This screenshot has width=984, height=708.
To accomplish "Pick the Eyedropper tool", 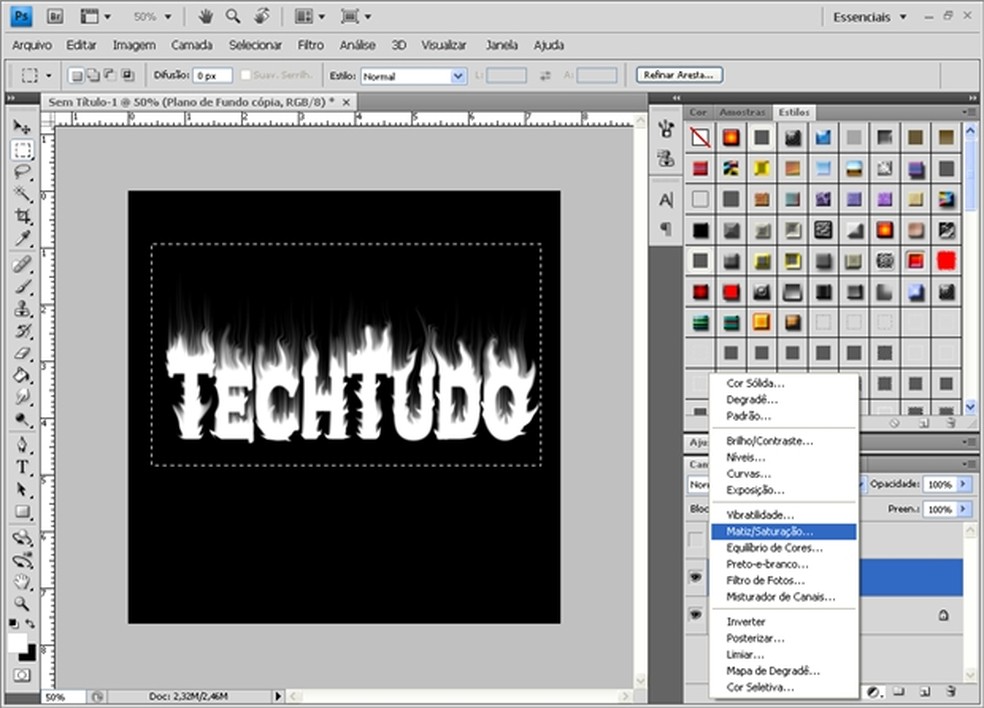I will pyautogui.click(x=22, y=238).
